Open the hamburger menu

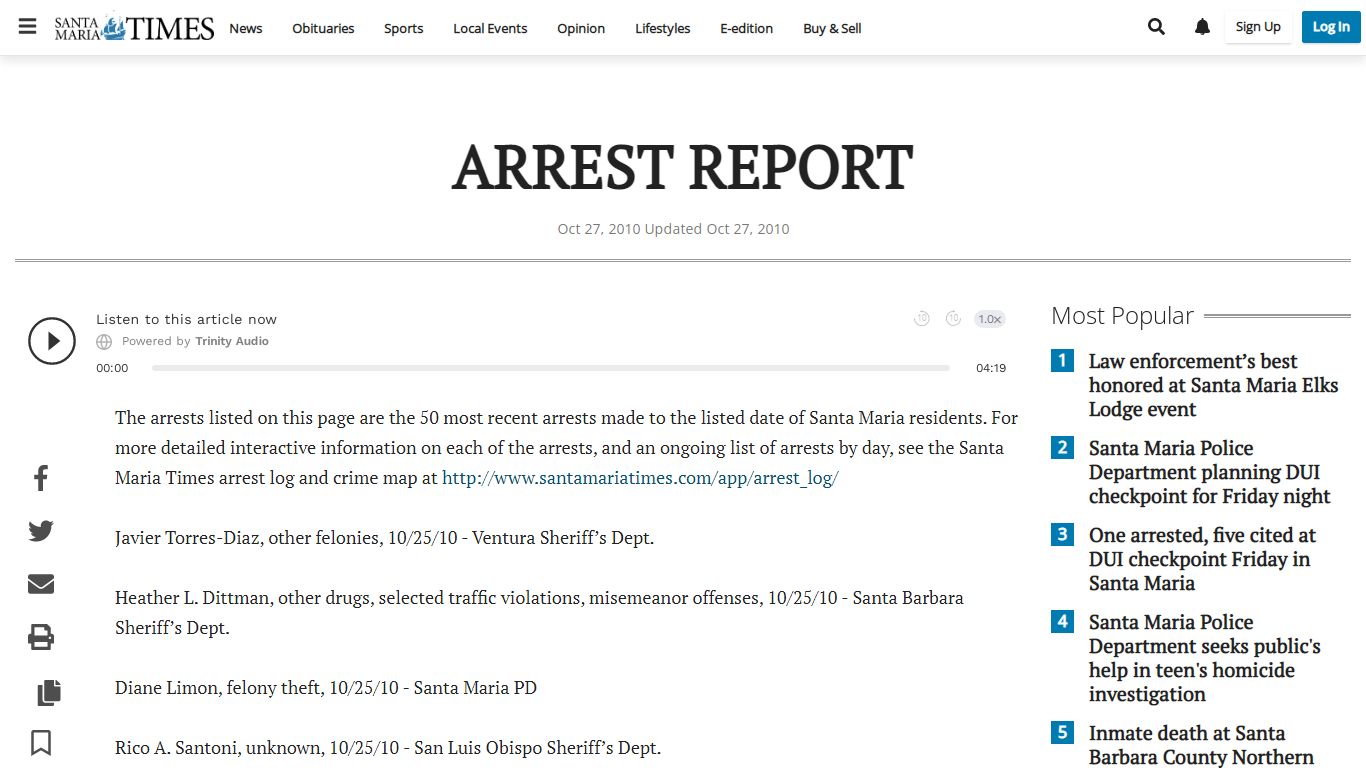[28, 27]
